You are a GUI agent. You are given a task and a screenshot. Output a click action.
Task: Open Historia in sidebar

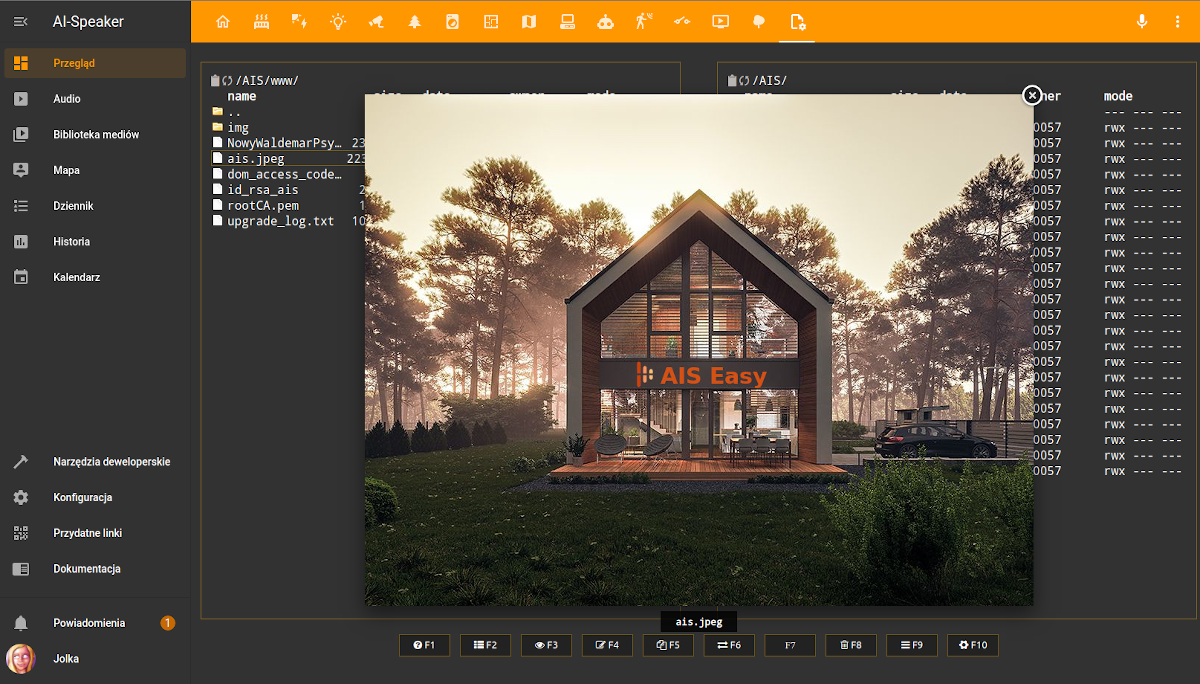pyautogui.click(x=95, y=241)
